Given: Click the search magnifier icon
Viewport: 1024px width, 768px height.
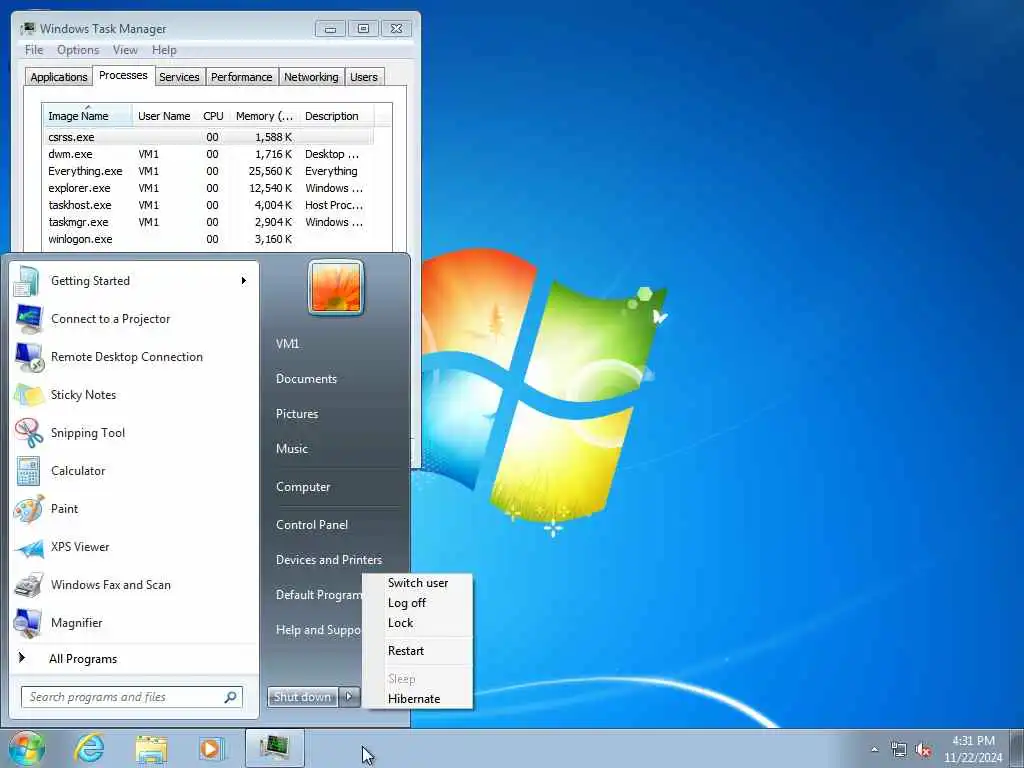Looking at the screenshot, I should coord(231,697).
